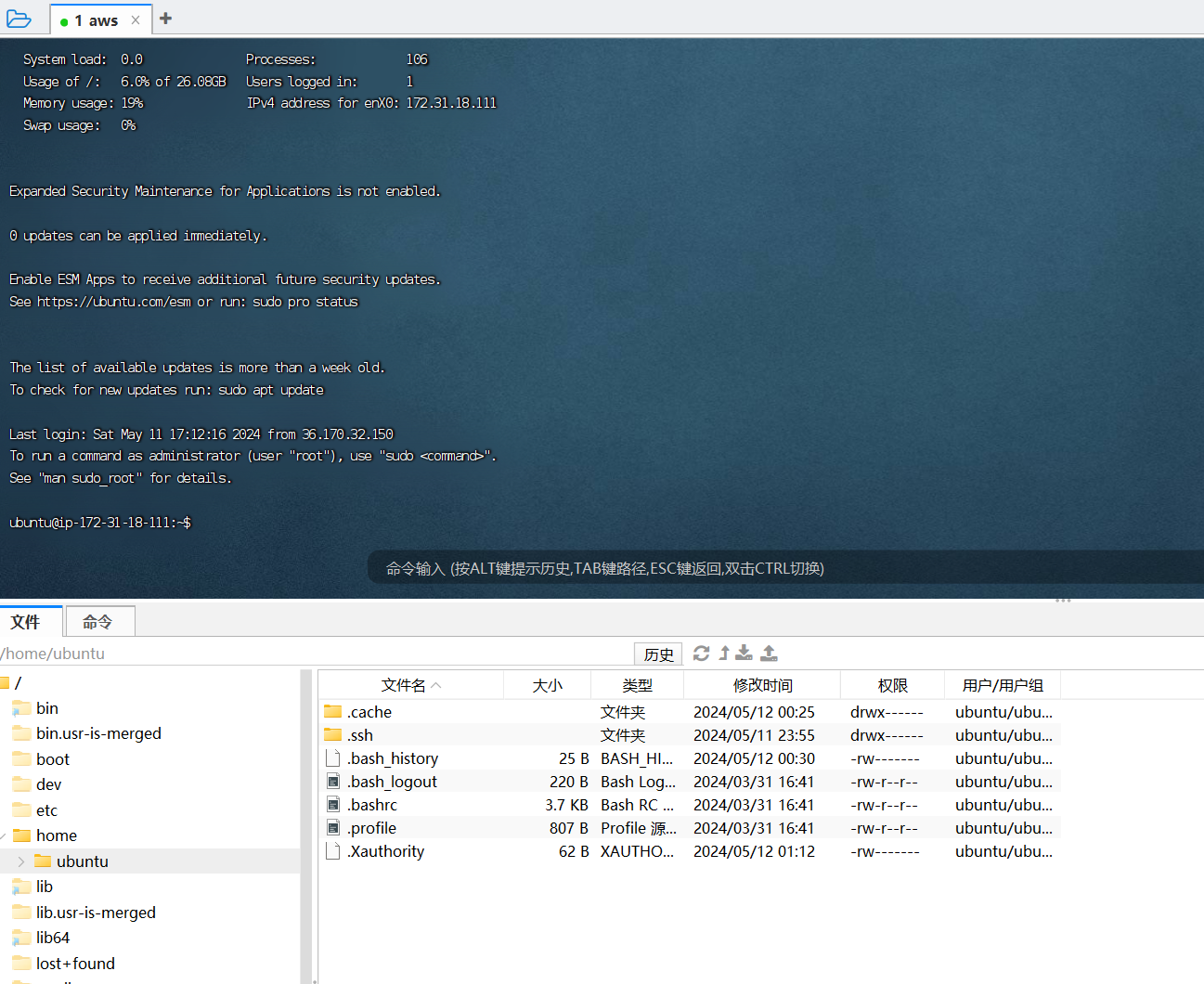
Task: Sort by 用户/用户组 column header
Action: tap(1003, 685)
